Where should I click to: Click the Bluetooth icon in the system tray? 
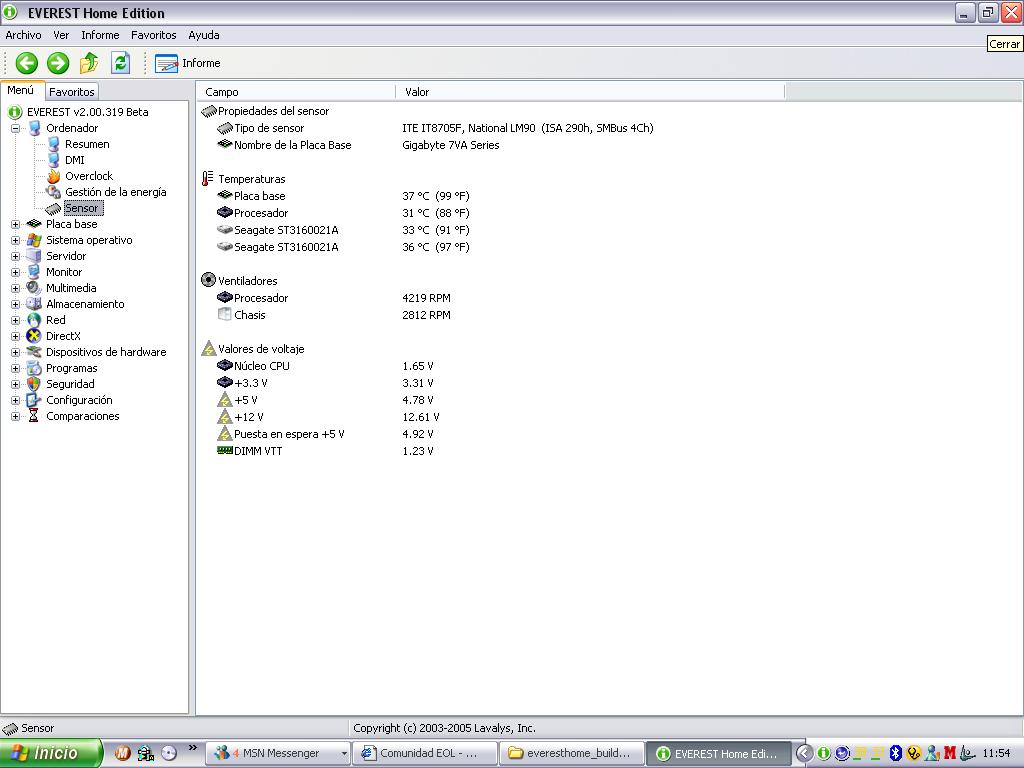tap(895, 753)
